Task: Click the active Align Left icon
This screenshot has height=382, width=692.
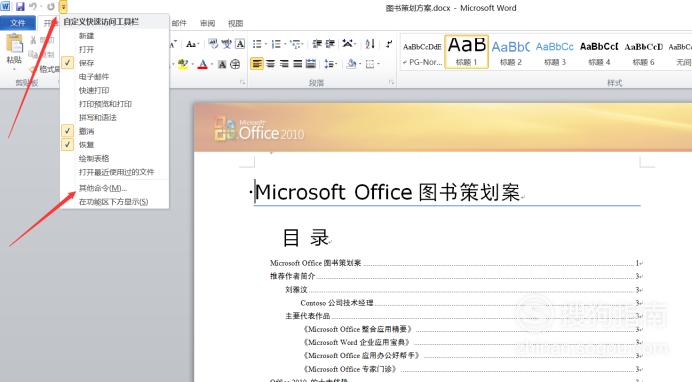Action: pyautogui.click(x=257, y=64)
